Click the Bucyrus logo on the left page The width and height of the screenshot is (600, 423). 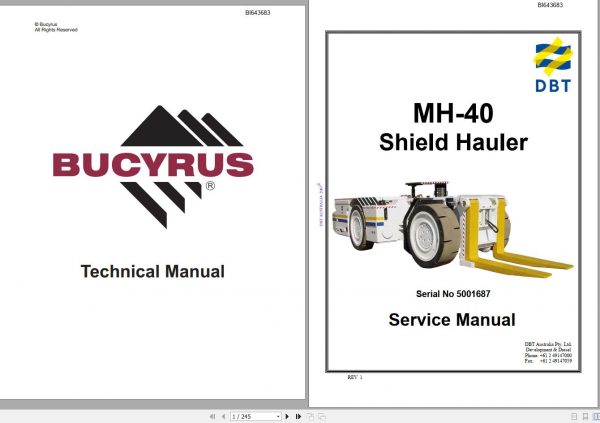point(153,167)
